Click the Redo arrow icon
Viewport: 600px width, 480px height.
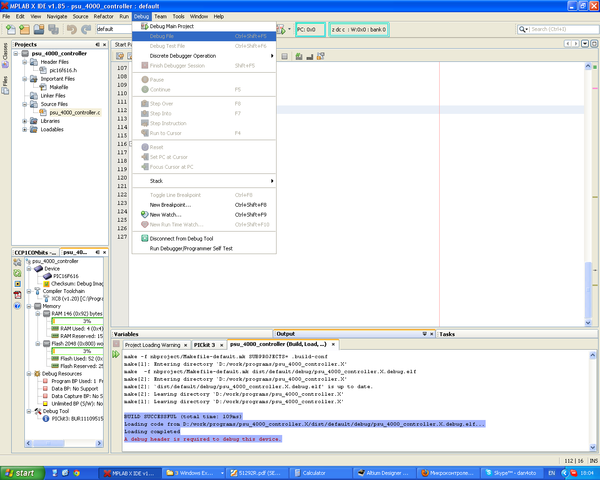click(x=86, y=29)
